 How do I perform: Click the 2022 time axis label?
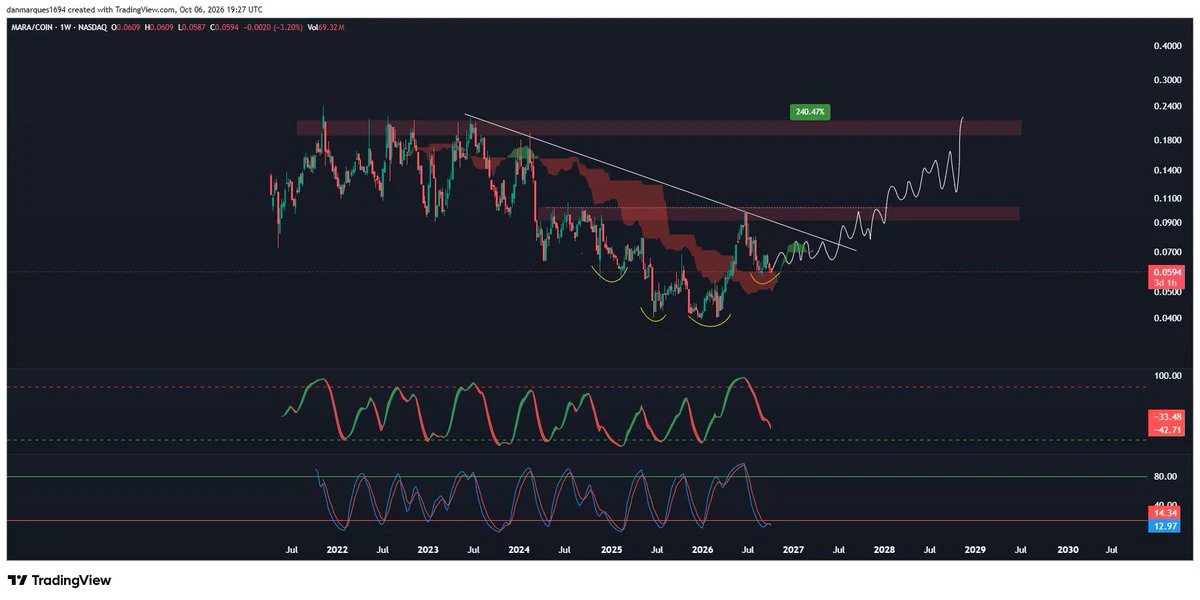tap(337, 550)
